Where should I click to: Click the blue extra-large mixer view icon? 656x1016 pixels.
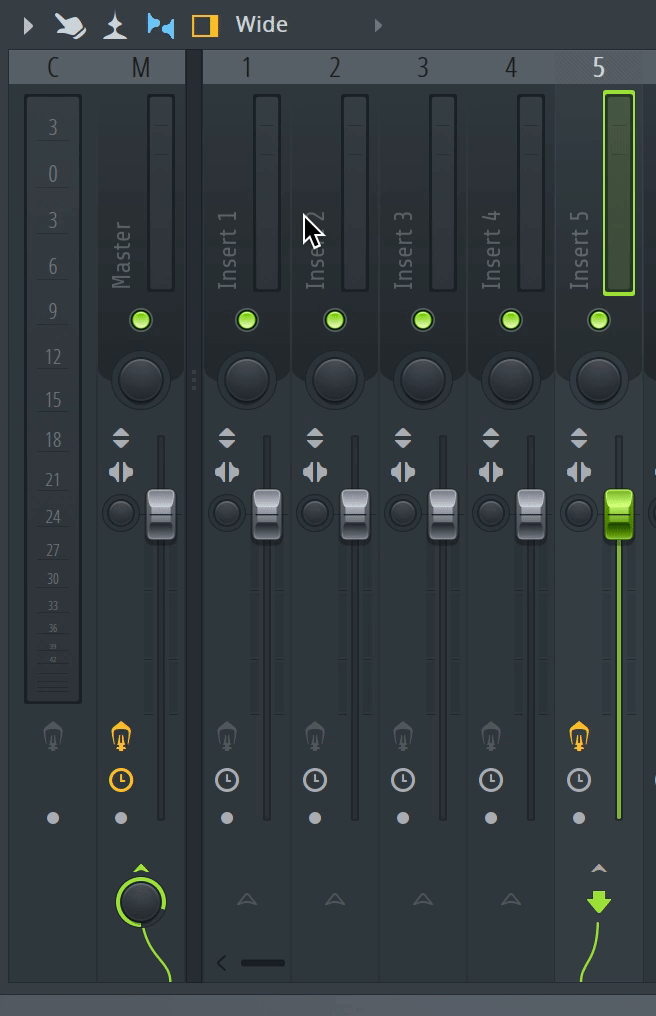coord(160,25)
